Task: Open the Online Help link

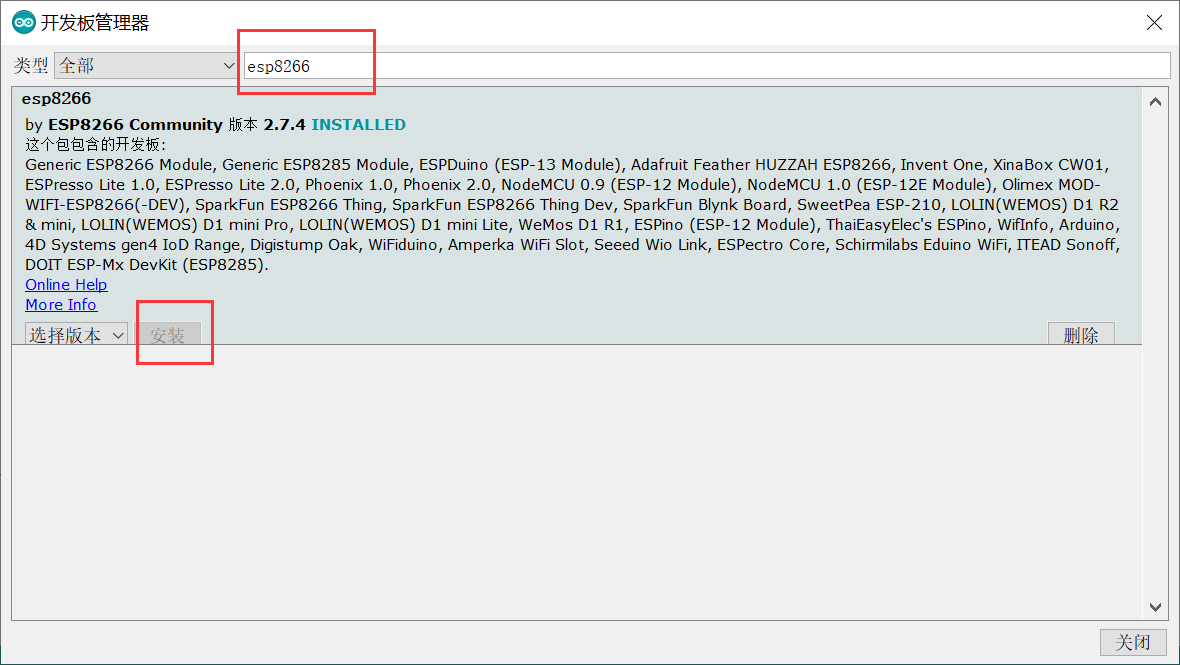Action: (66, 284)
